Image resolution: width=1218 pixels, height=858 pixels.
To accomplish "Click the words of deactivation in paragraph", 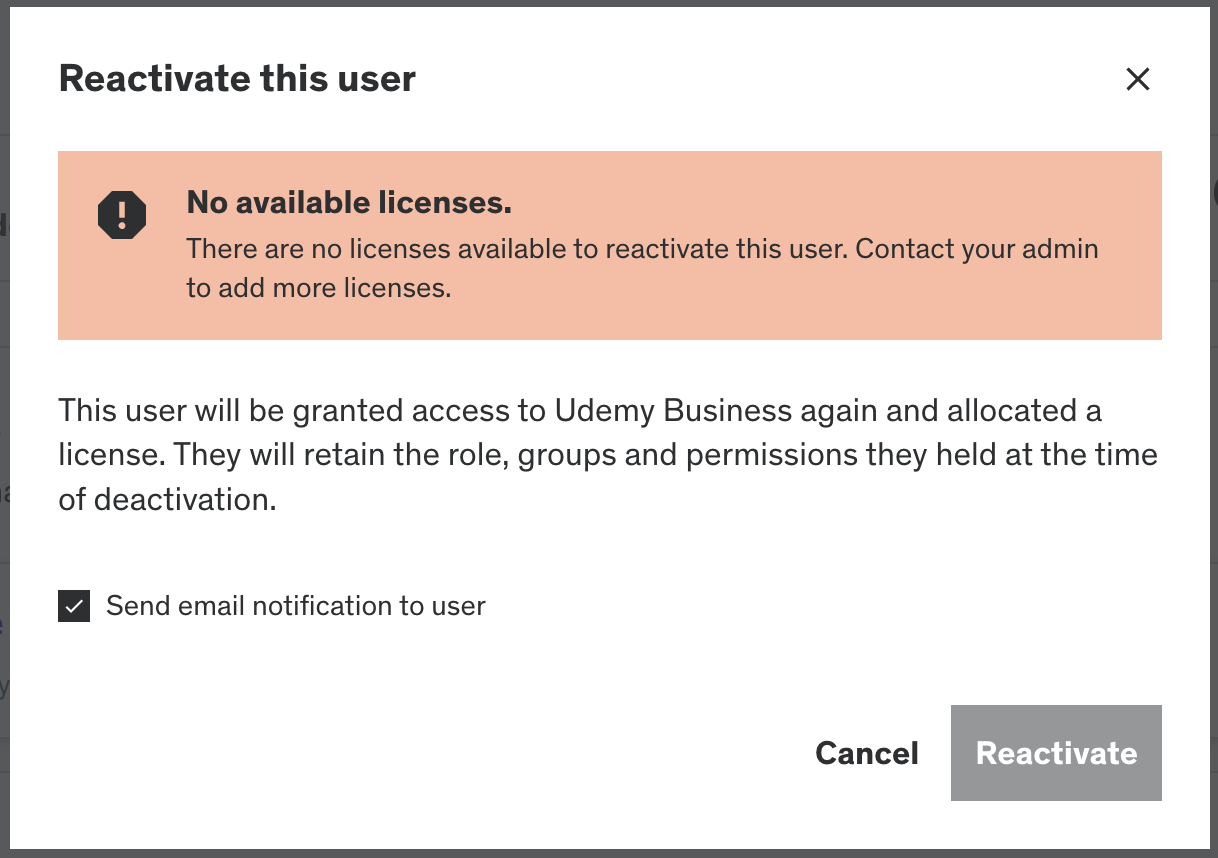I will pos(167,499).
